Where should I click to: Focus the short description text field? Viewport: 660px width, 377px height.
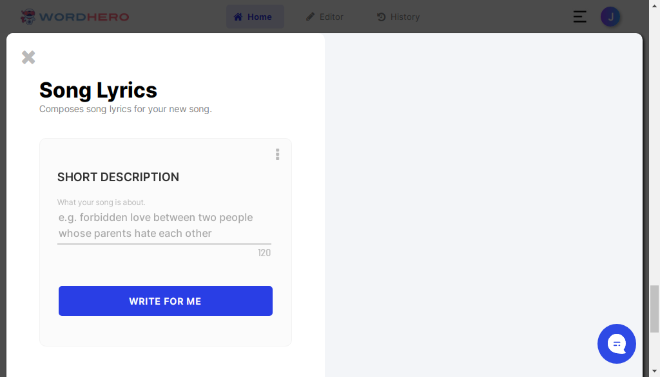pos(164,226)
